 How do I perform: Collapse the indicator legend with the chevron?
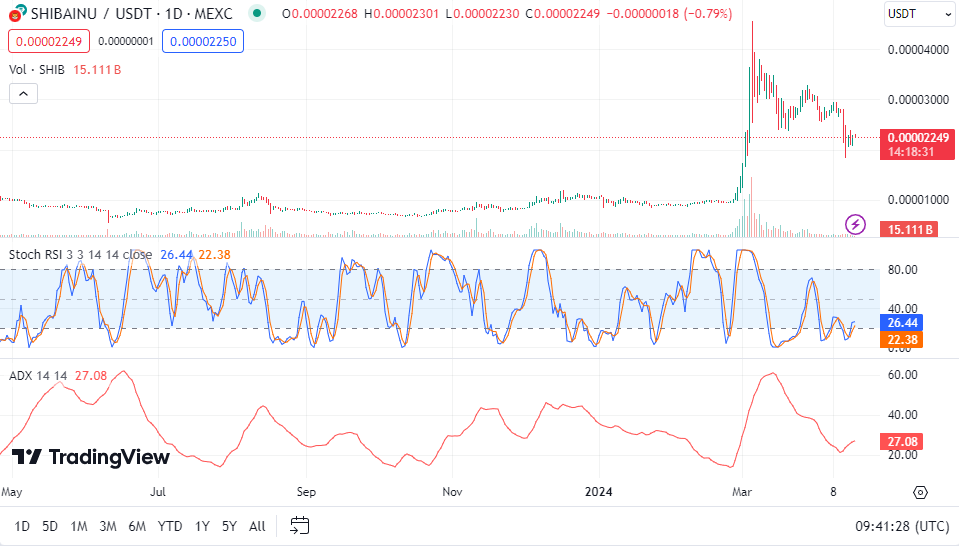23,94
